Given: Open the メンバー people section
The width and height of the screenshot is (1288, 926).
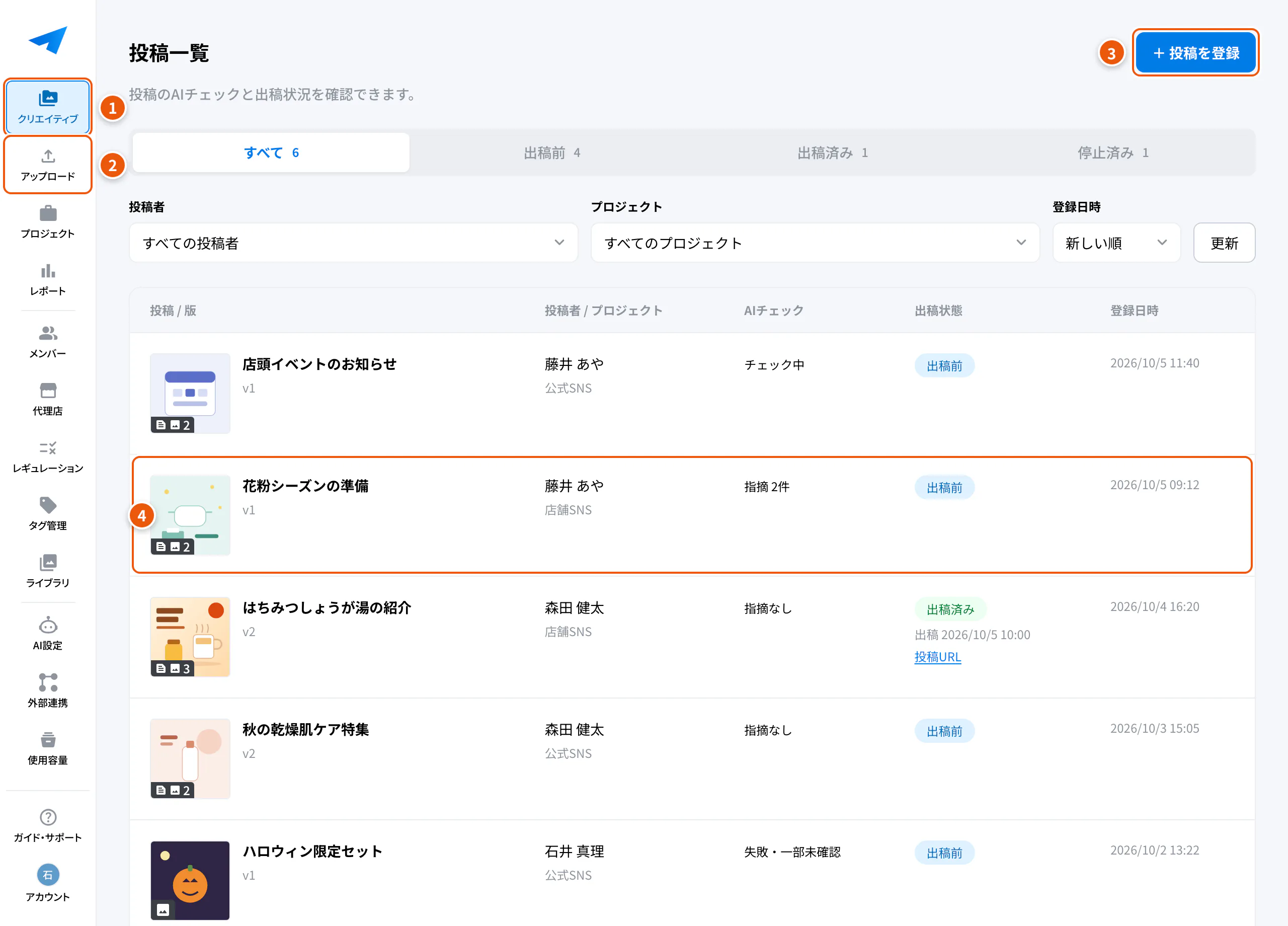Looking at the screenshot, I should [x=48, y=342].
